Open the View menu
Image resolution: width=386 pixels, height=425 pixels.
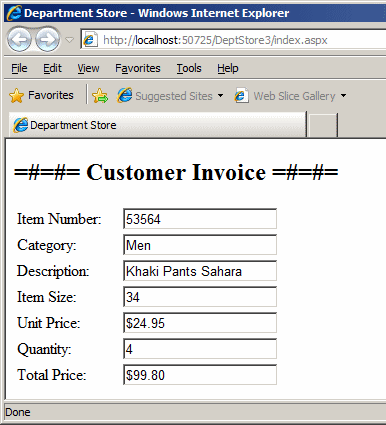[88, 68]
